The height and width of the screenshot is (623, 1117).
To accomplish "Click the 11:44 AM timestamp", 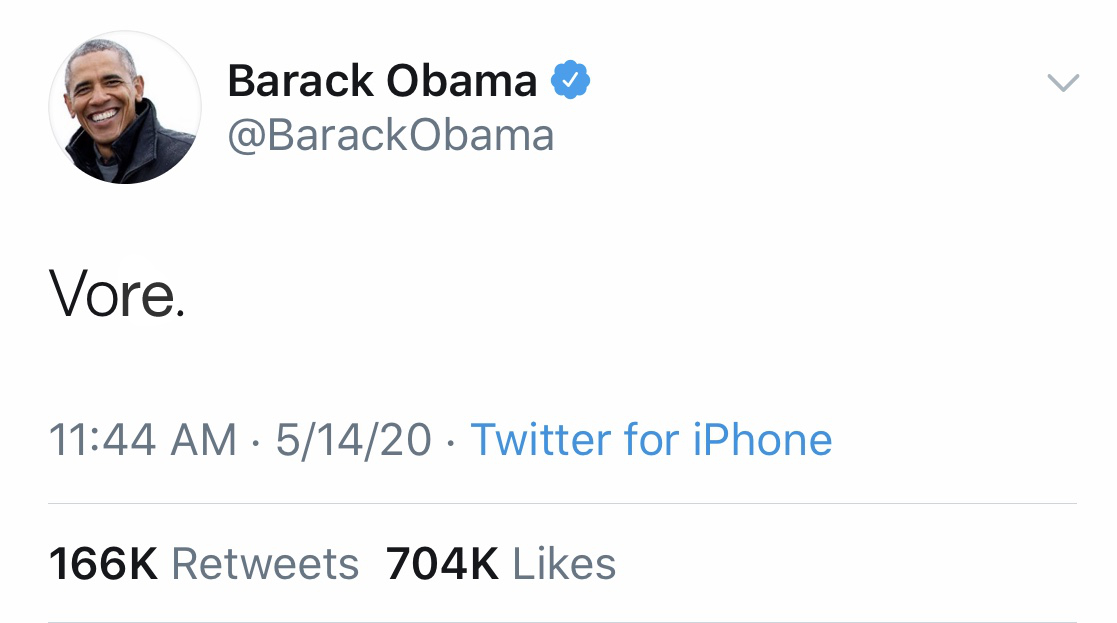I will [142, 440].
